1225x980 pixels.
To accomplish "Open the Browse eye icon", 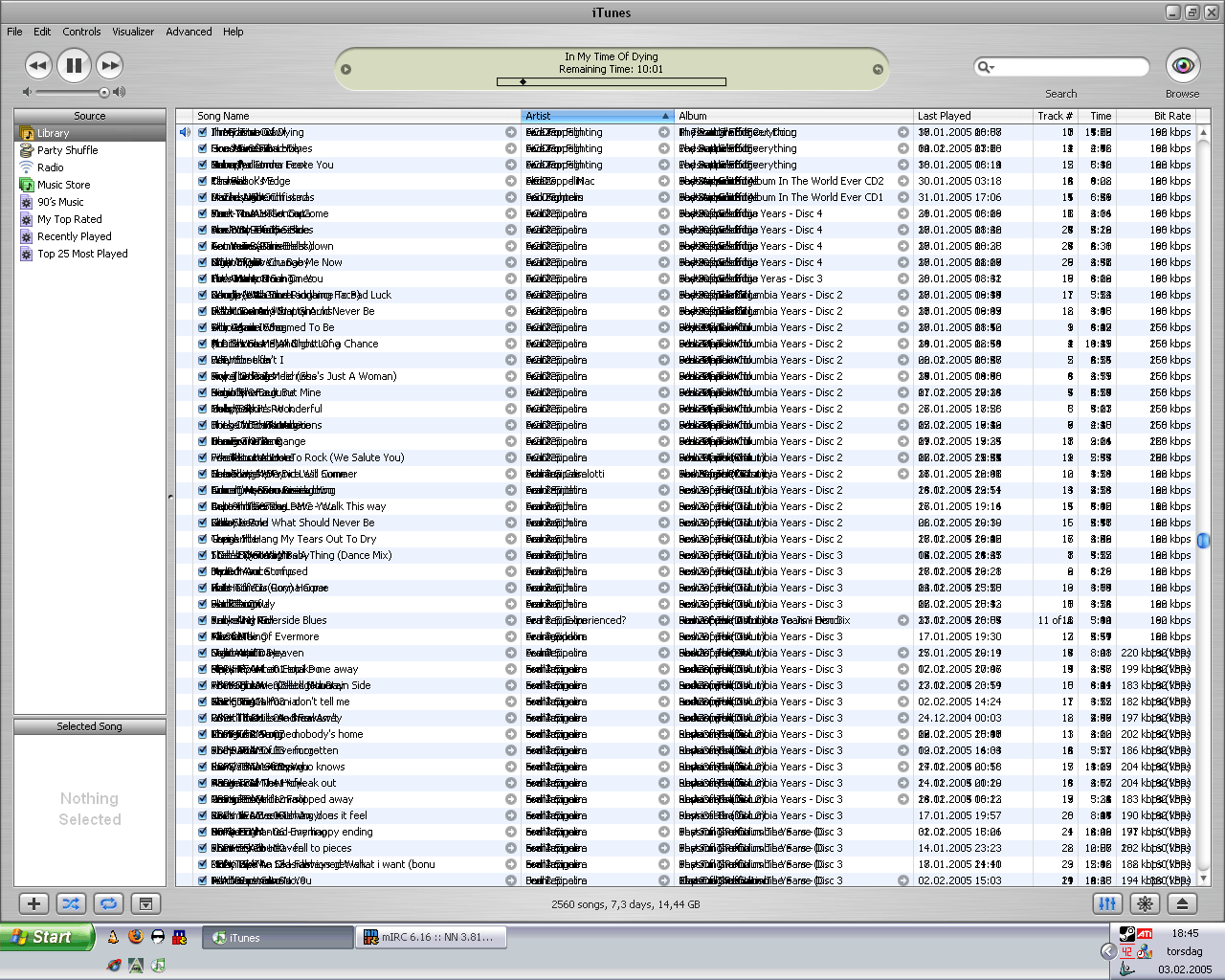I will click(1183, 65).
